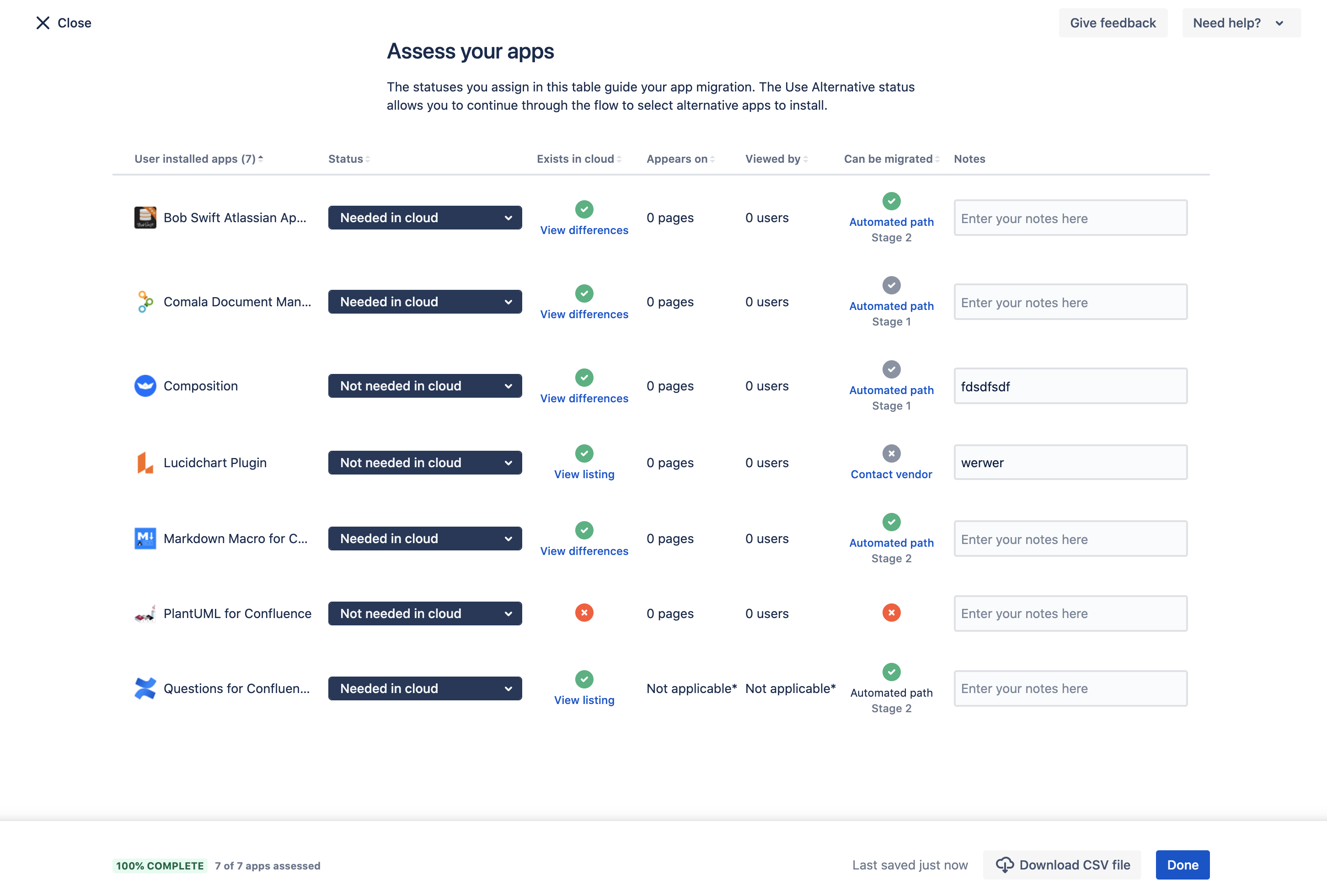The width and height of the screenshot is (1327, 896).
Task: Click the Bob Swift Atlassian app icon
Action: tap(145, 218)
